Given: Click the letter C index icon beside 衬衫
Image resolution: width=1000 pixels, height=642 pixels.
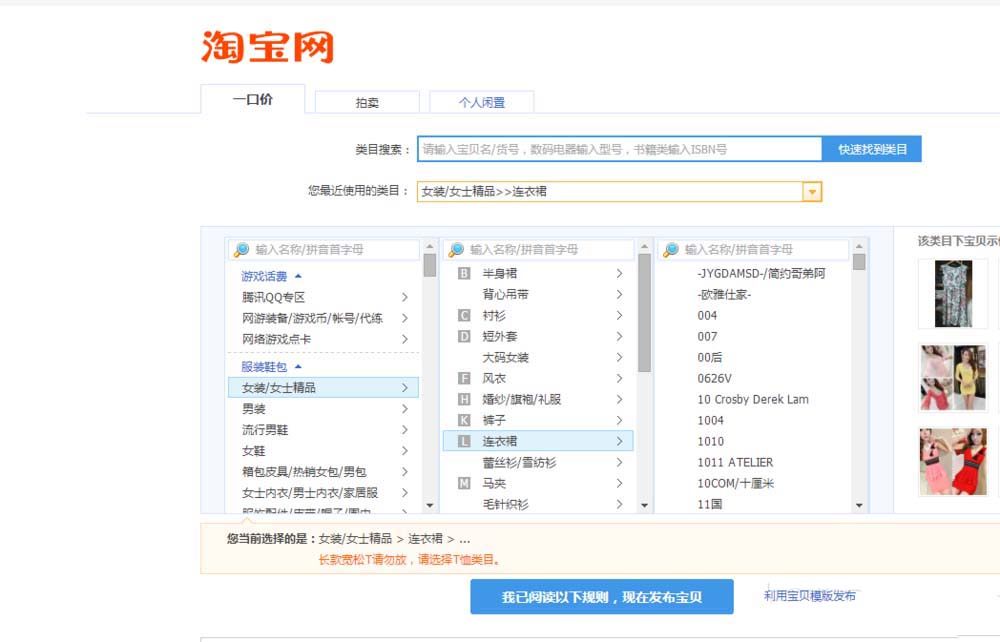Looking at the screenshot, I should pyautogui.click(x=464, y=316).
